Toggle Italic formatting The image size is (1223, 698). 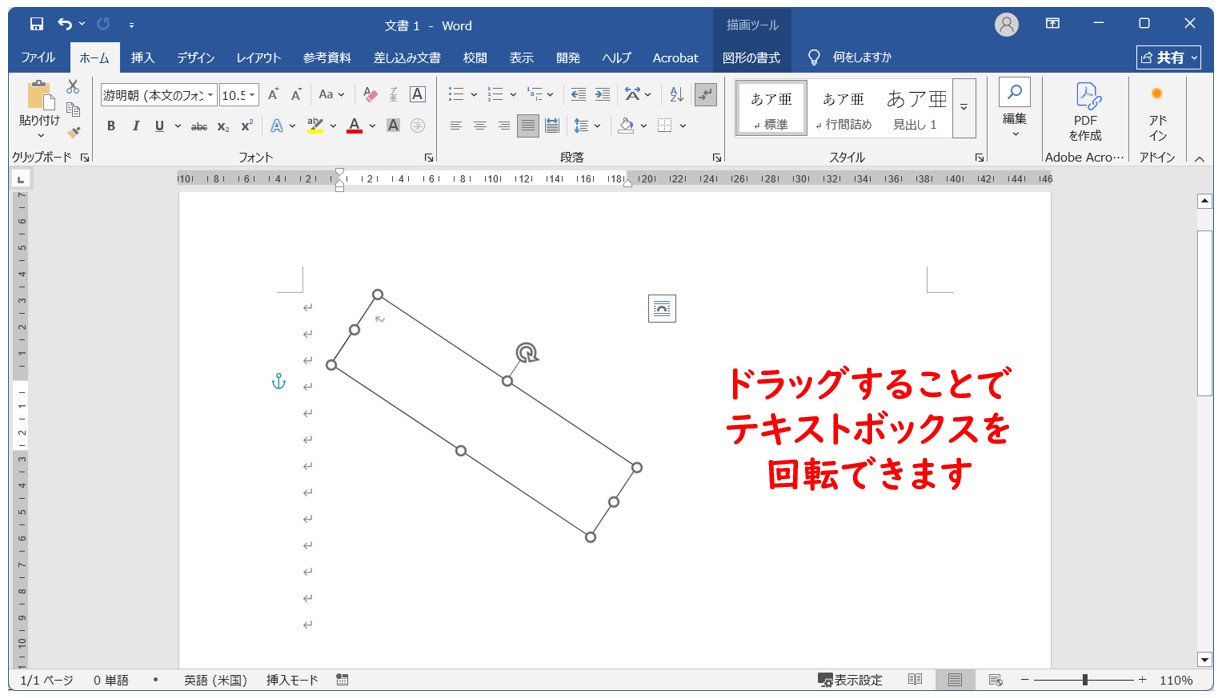[x=135, y=126]
